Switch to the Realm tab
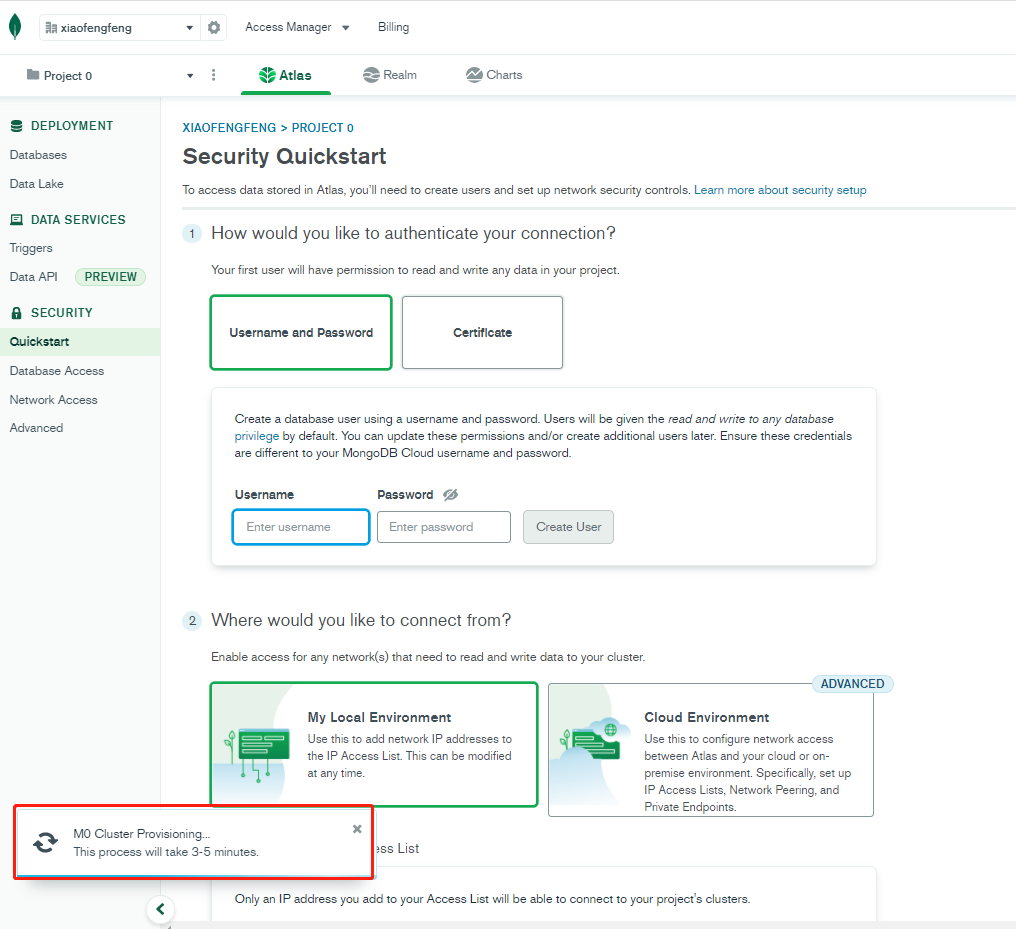The width and height of the screenshot is (1016, 929). point(389,75)
